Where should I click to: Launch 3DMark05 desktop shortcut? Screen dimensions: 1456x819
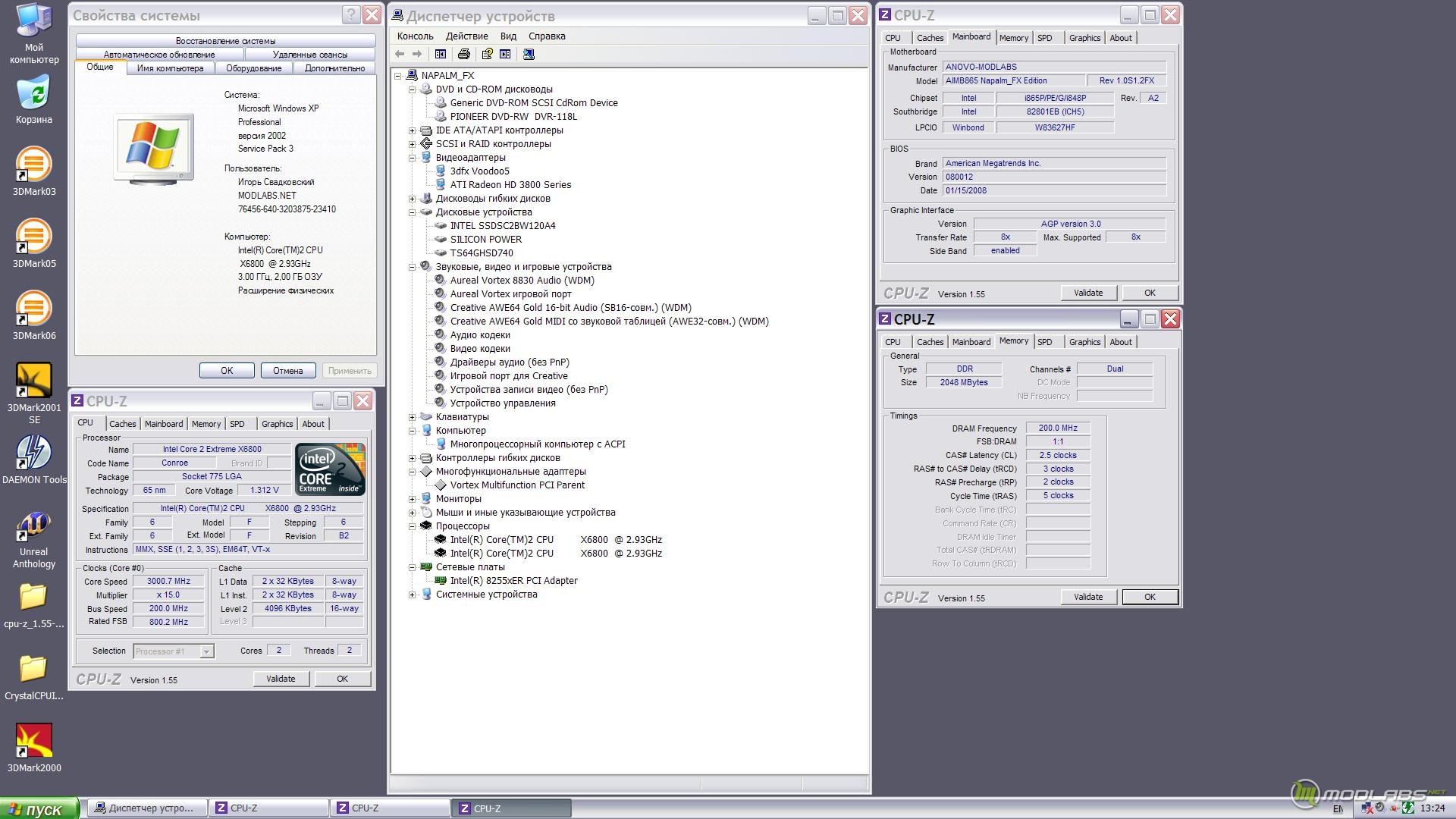tap(34, 243)
